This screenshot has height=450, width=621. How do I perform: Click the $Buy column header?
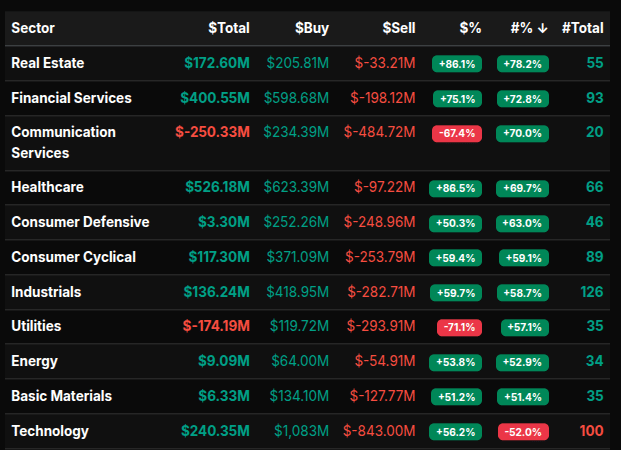coord(311,28)
